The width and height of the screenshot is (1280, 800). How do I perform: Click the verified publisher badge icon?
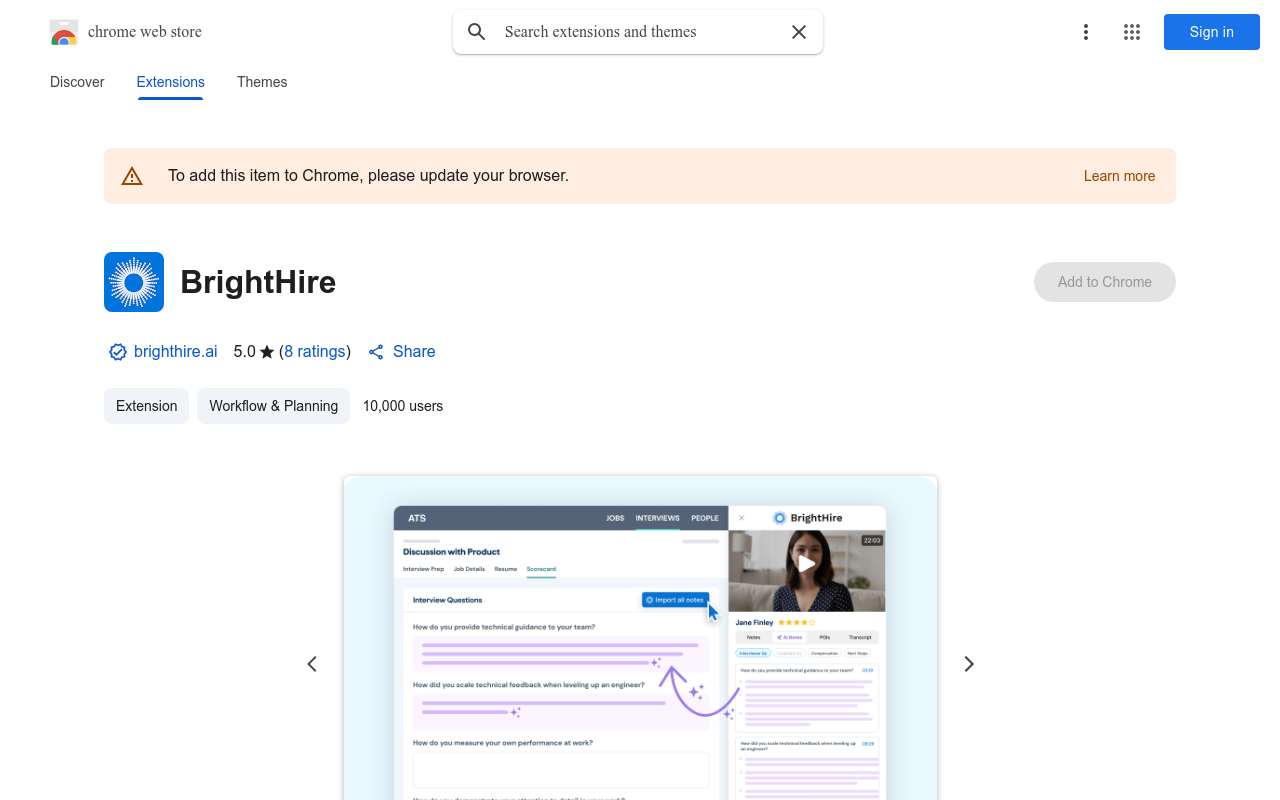(x=118, y=352)
